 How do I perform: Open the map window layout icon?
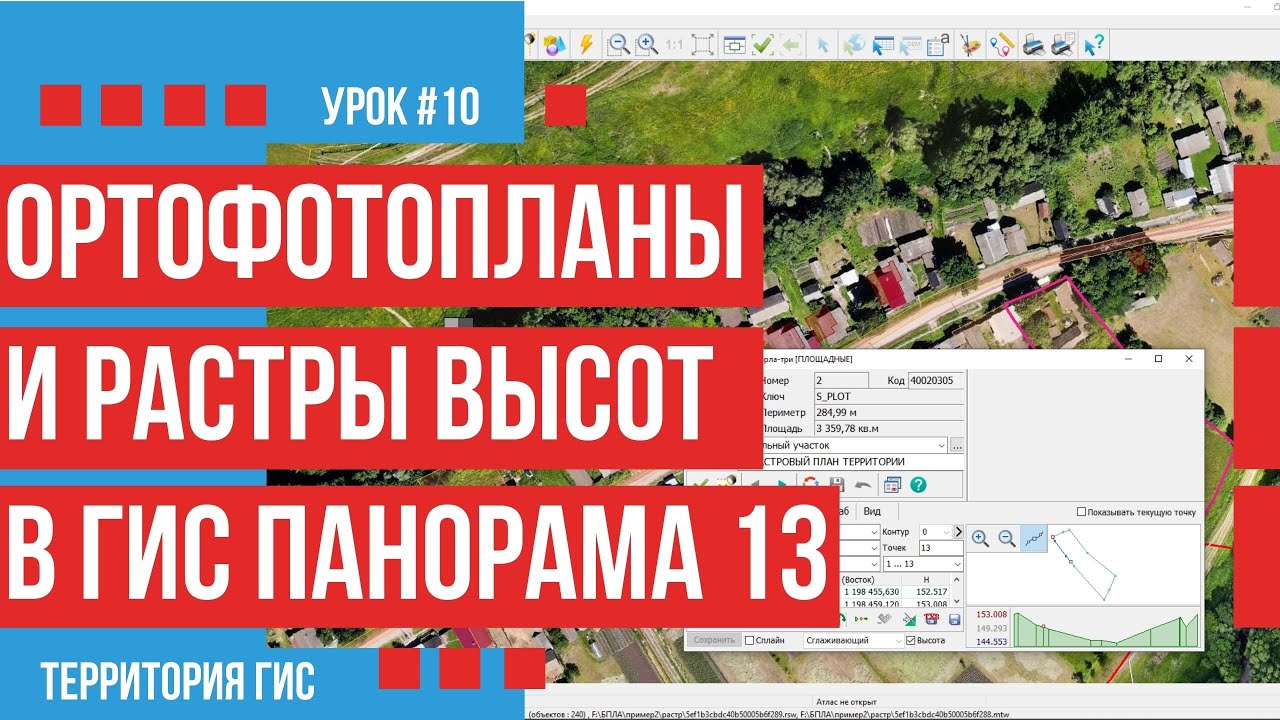click(x=734, y=44)
